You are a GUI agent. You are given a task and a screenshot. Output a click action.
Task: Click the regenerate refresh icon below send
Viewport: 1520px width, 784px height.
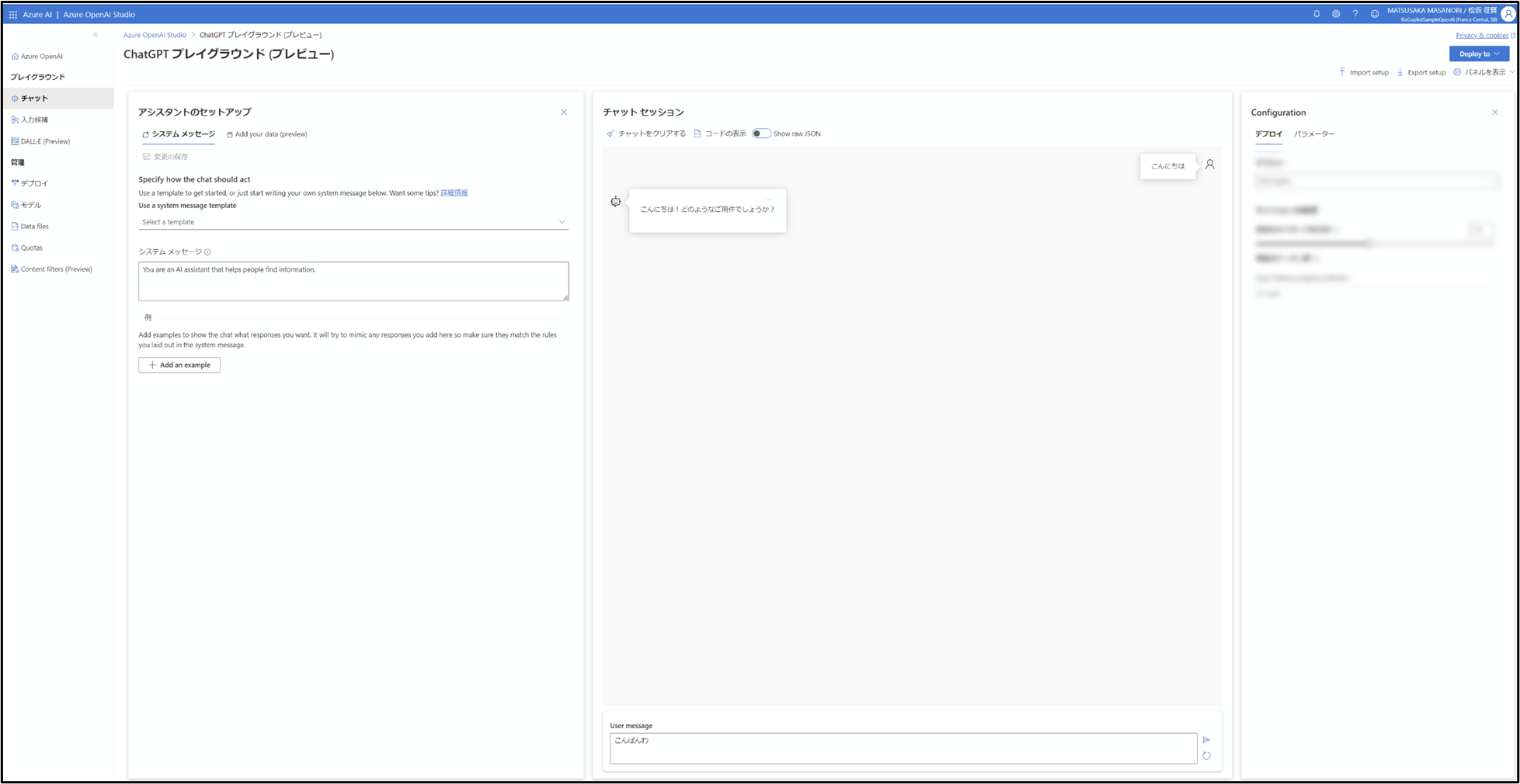1206,756
